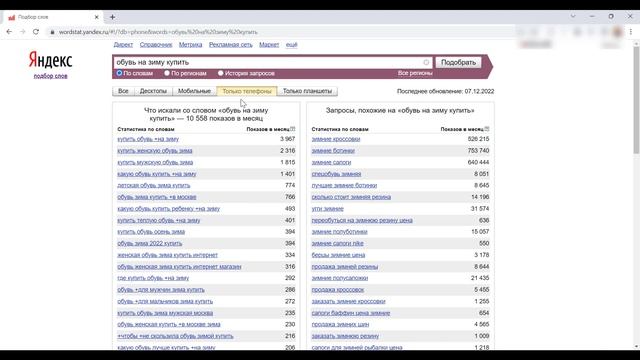Clear the search query with the X icon
This screenshot has height=360, width=640.
coord(426,62)
